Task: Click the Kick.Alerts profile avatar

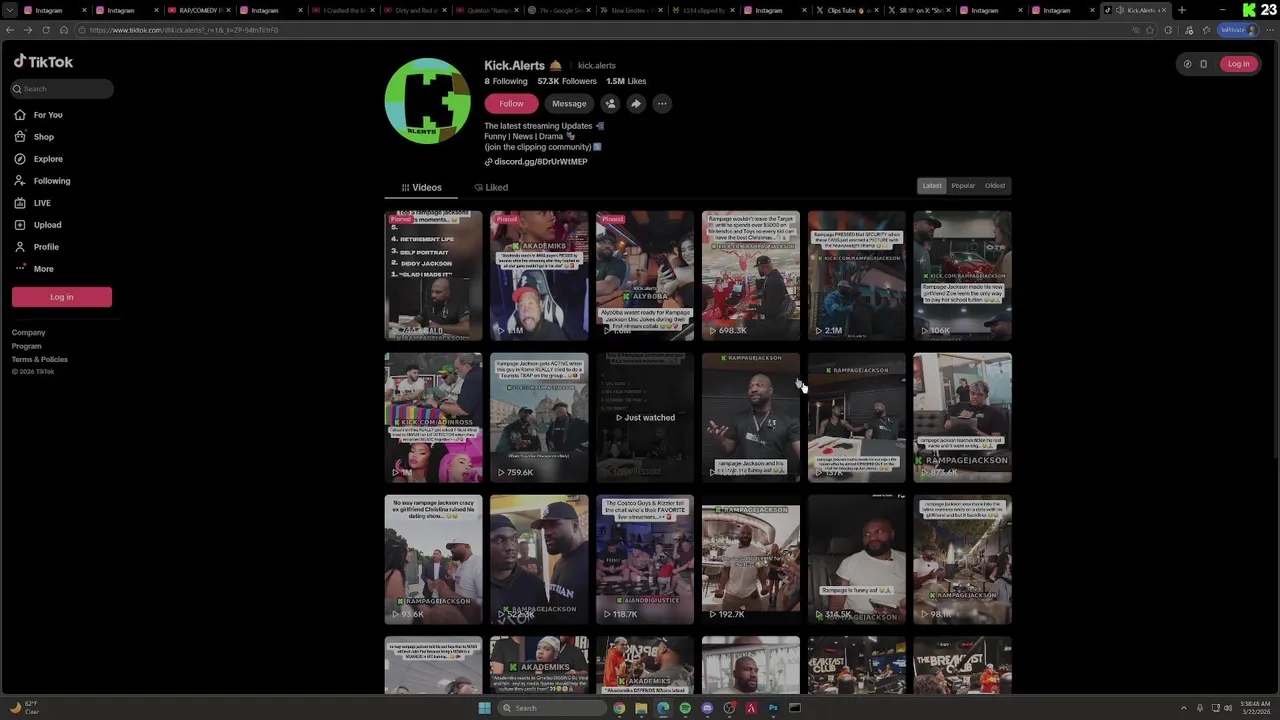Action: [428, 101]
